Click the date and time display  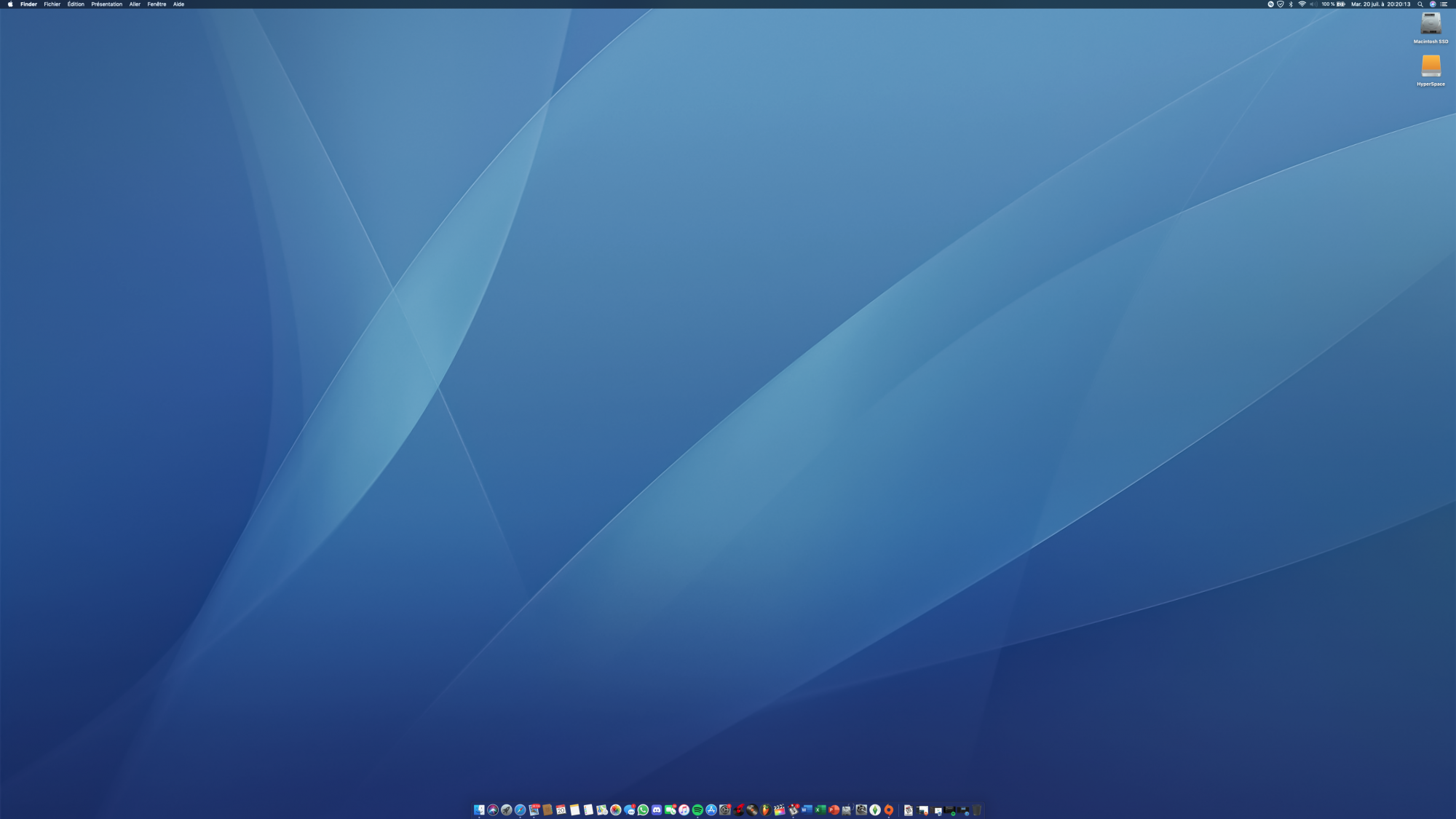(1380, 4)
